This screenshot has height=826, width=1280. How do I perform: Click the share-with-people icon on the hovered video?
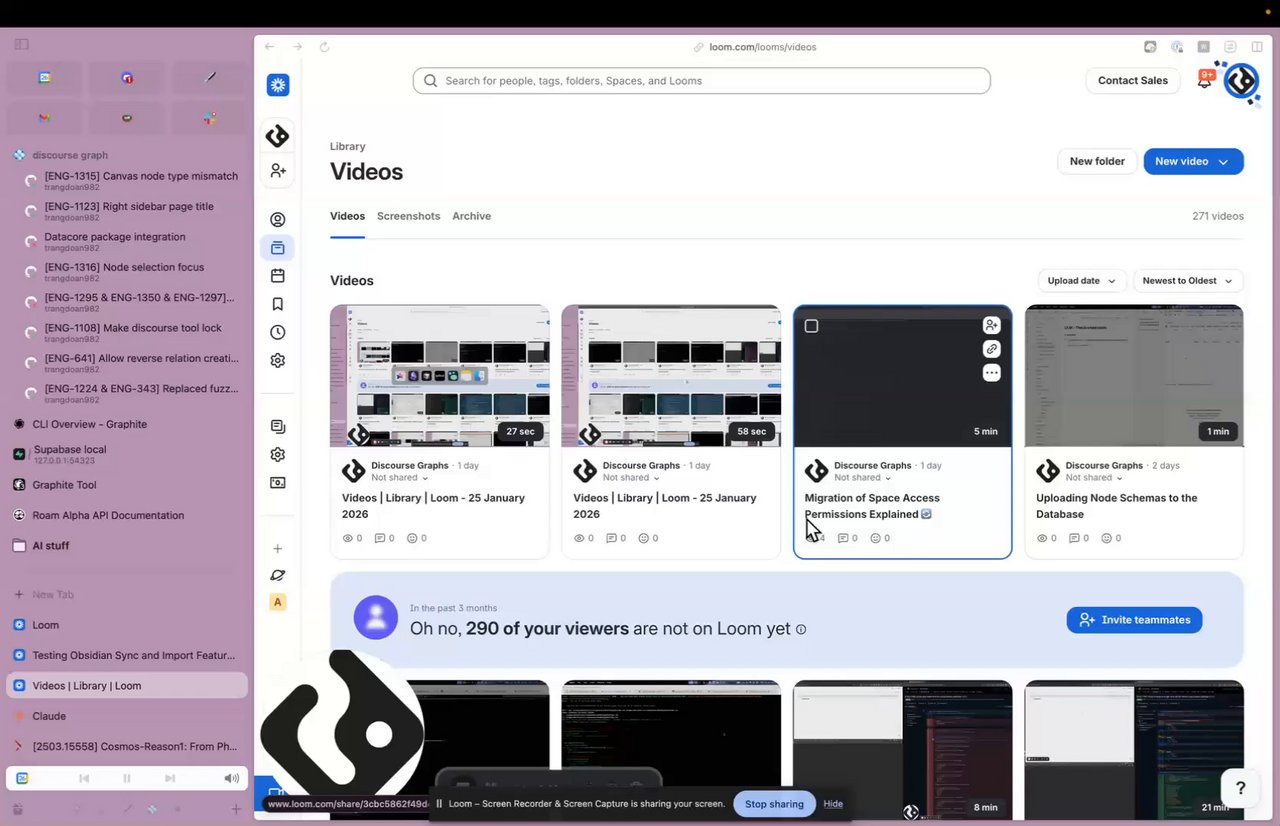click(x=991, y=325)
